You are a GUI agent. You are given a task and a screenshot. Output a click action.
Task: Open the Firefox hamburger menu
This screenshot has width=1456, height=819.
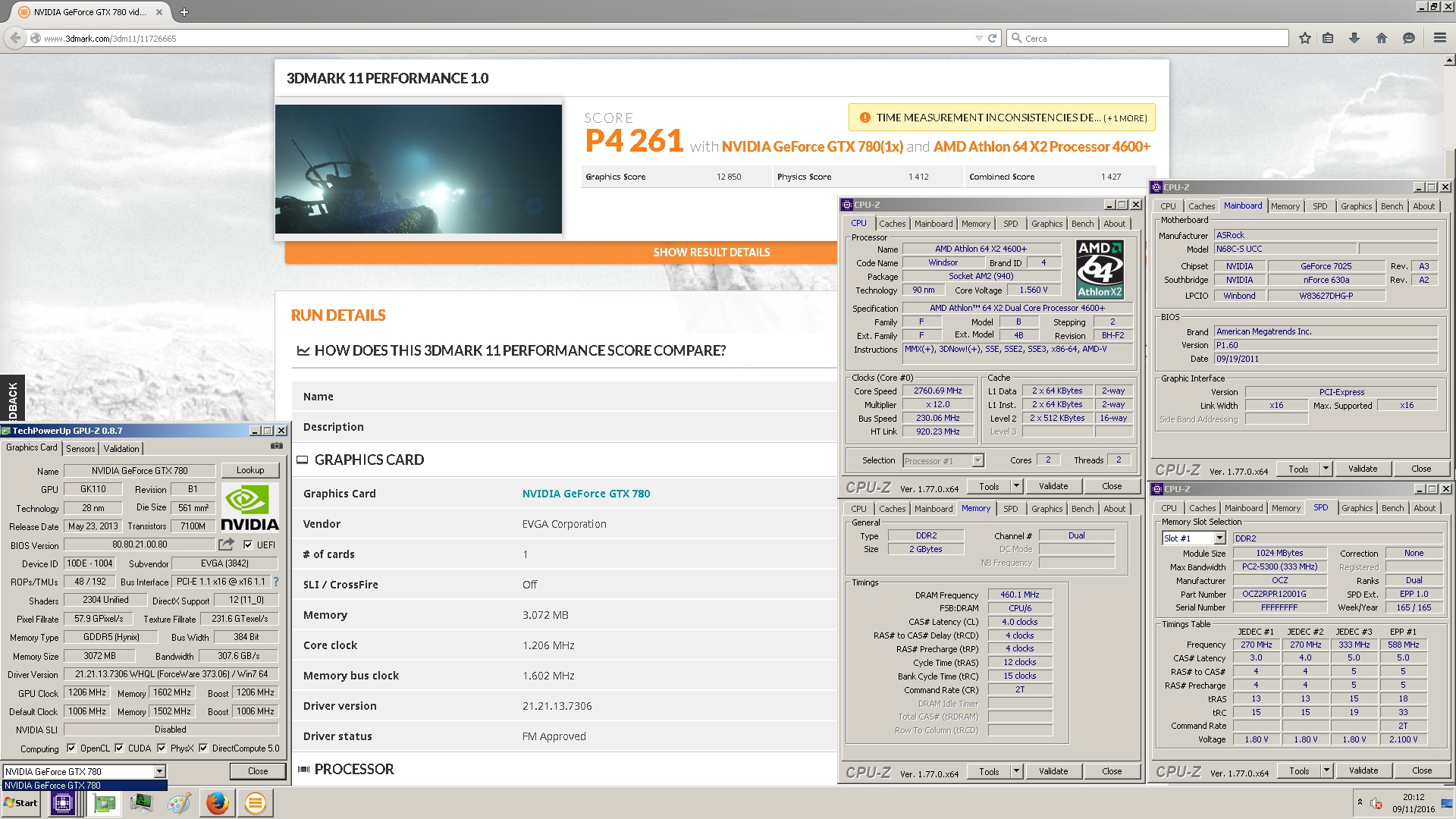click(x=1439, y=38)
